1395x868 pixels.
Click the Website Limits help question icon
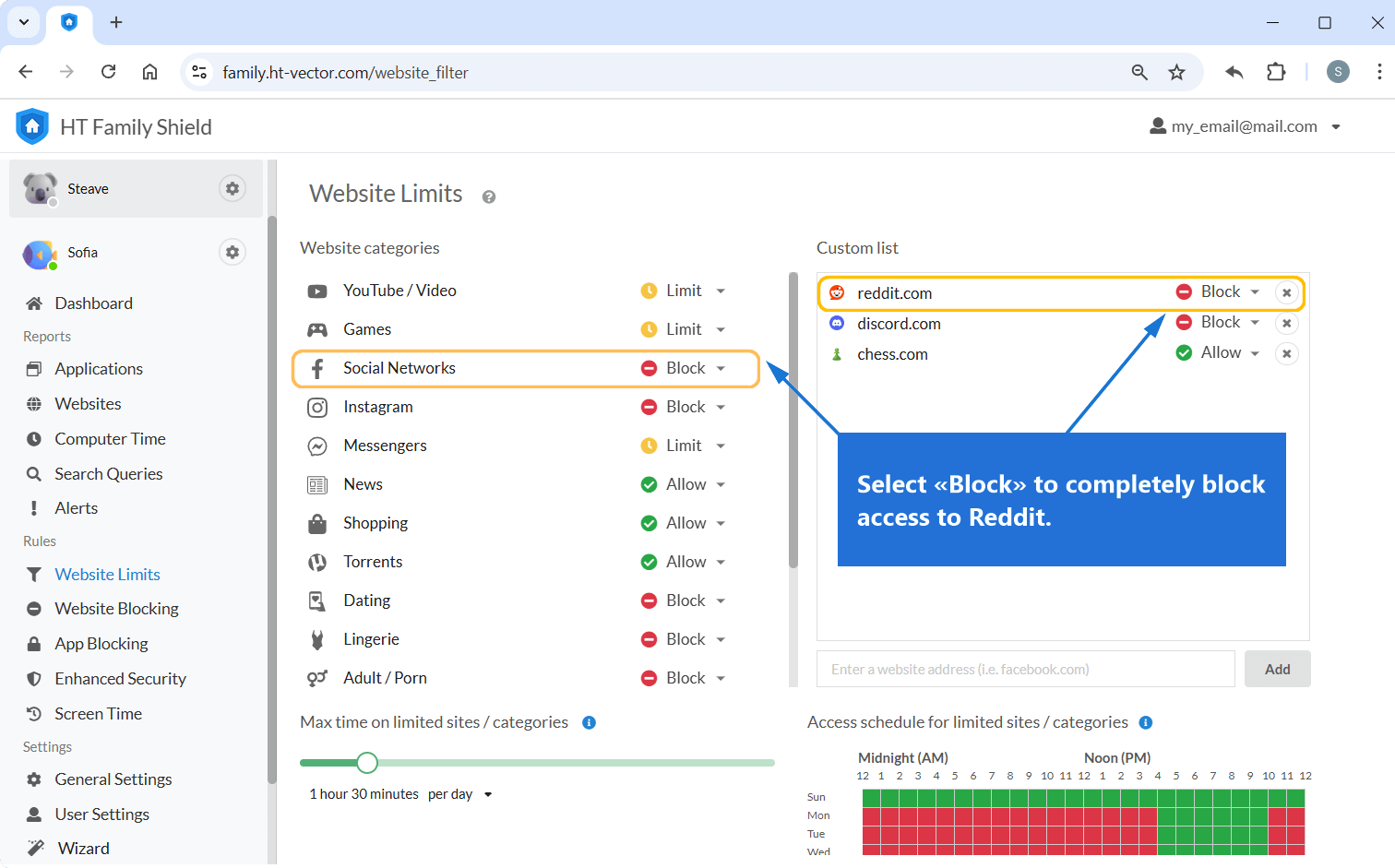(489, 196)
